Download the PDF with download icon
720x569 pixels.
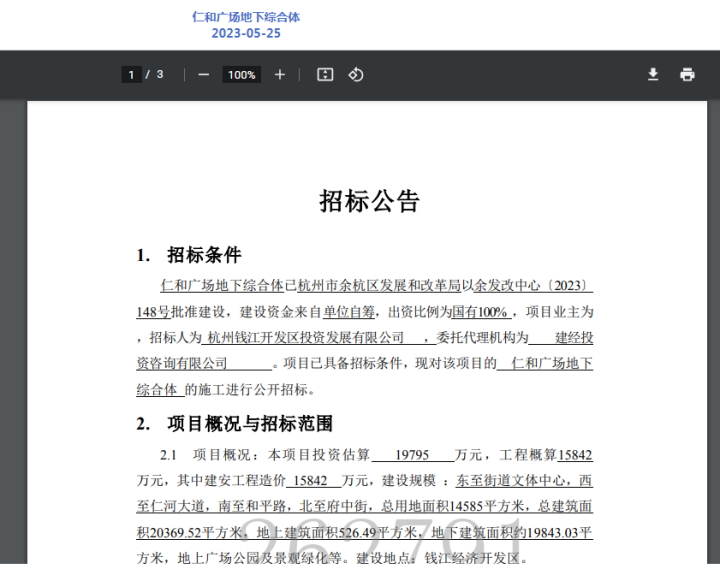point(653,74)
